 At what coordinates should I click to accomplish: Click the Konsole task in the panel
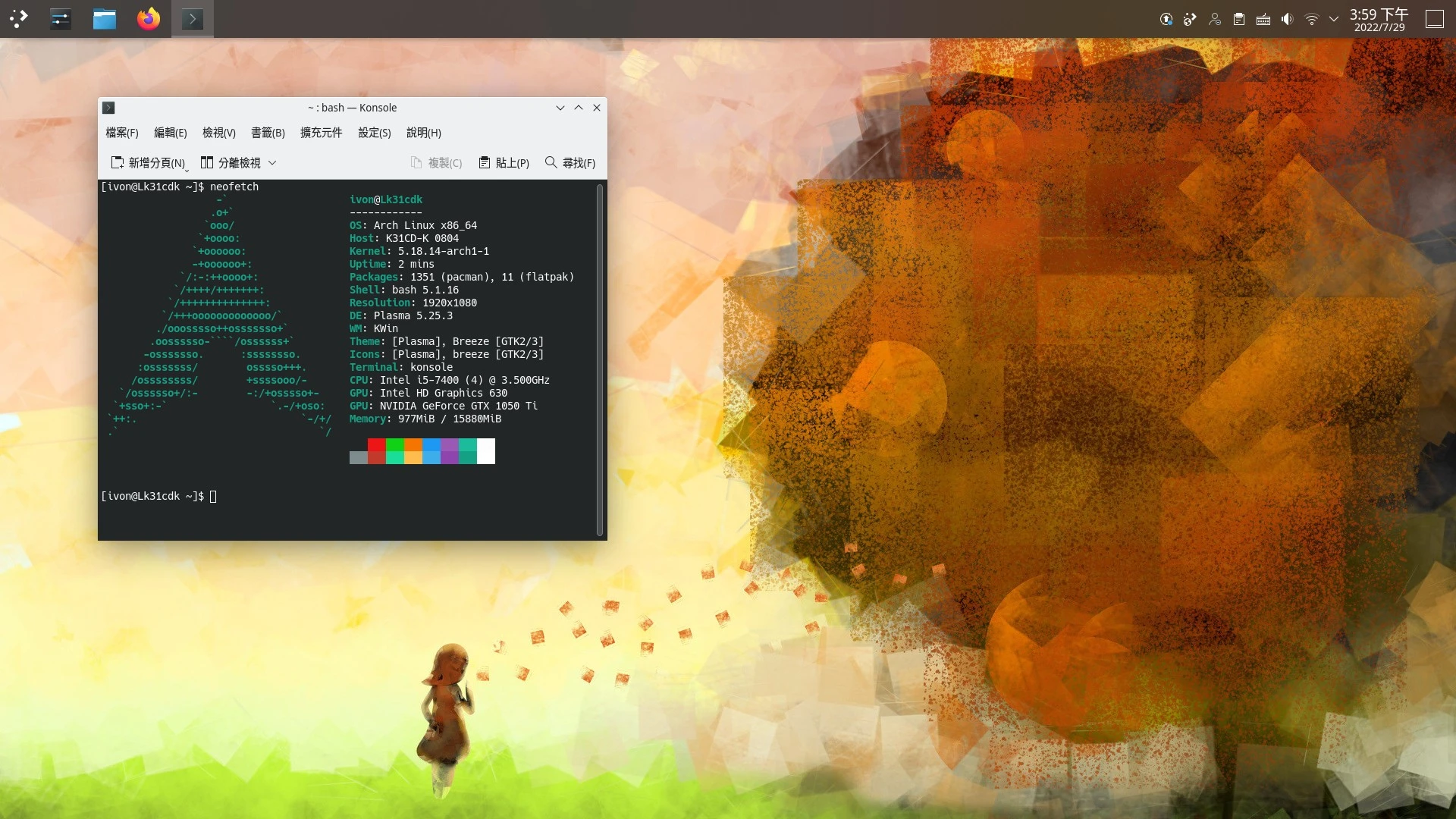point(193,19)
